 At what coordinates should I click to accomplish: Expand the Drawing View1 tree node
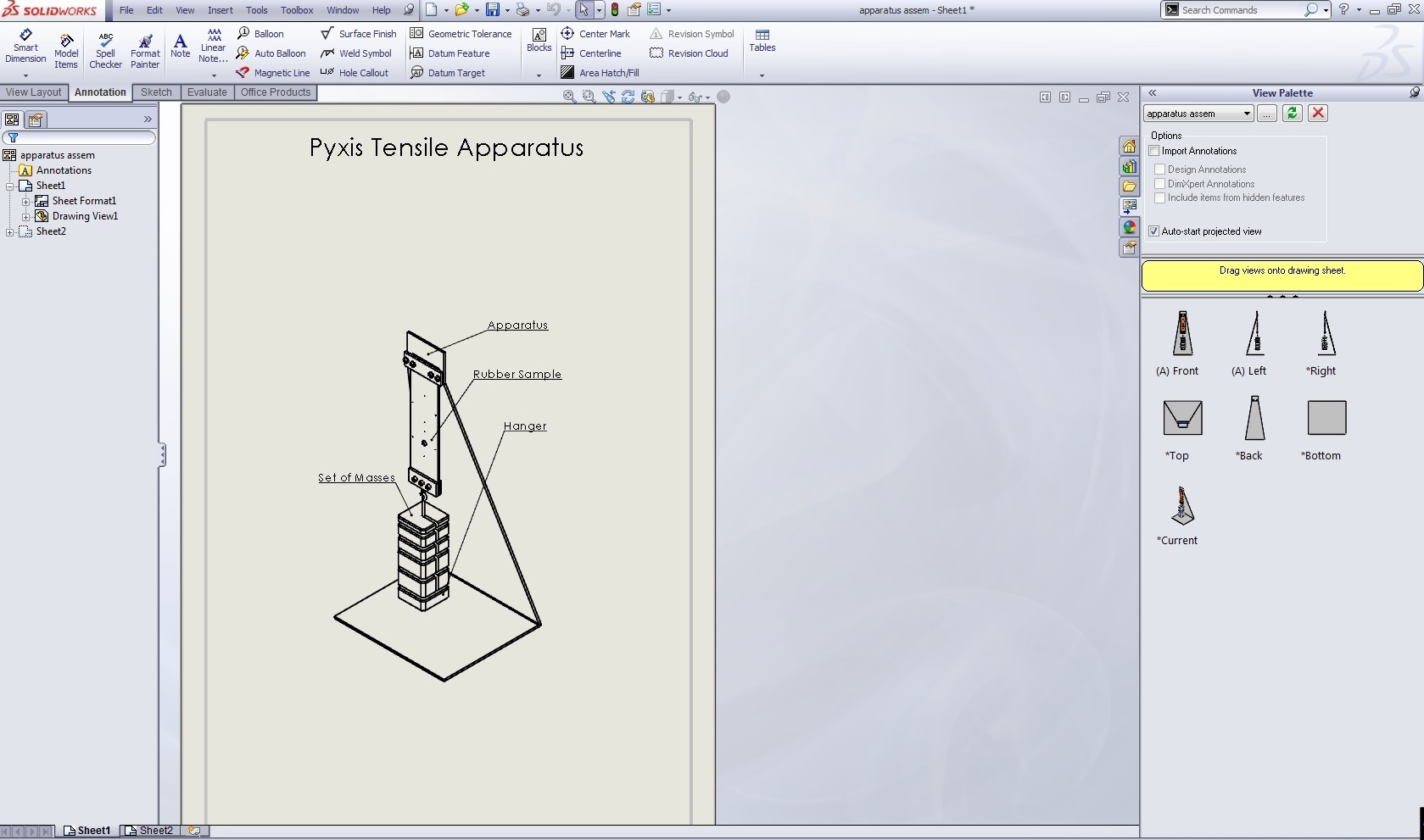coord(25,216)
